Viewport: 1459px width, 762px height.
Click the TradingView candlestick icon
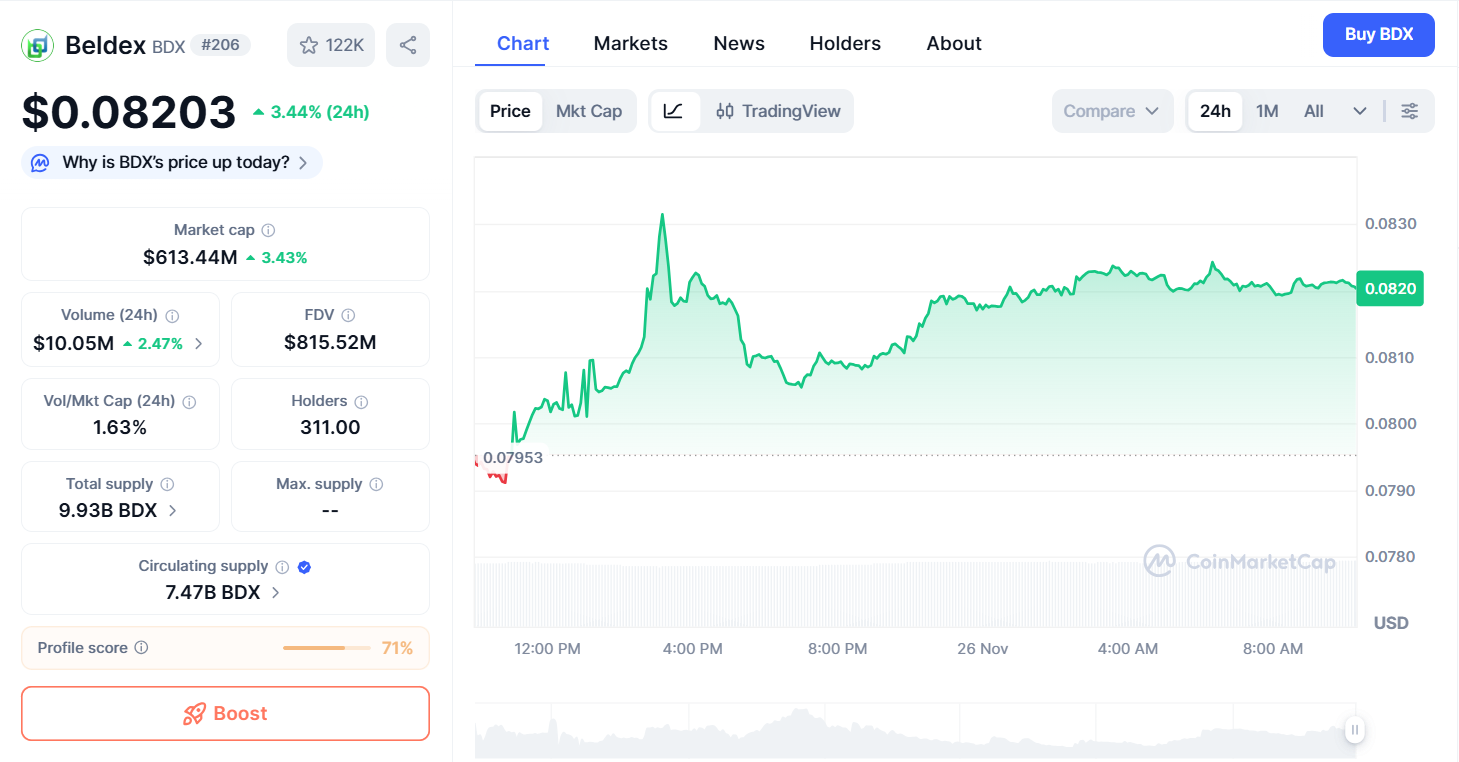pyautogui.click(x=724, y=111)
